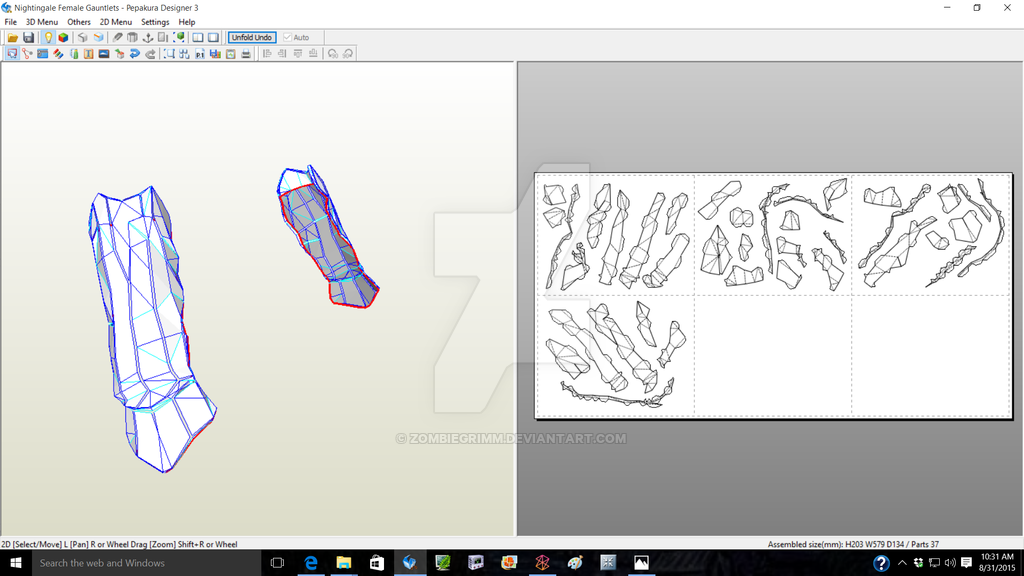1024x576 pixels.
Task: Click the P.1 page number icon
Action: point(200,54)
